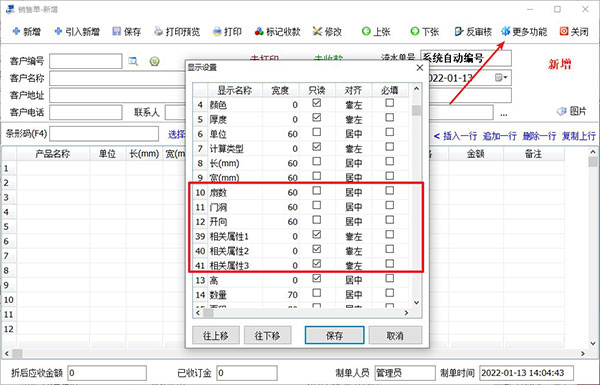
Task: Toggle 必填 checkbox for 开向 row
Action: click(x=390, y=220)
